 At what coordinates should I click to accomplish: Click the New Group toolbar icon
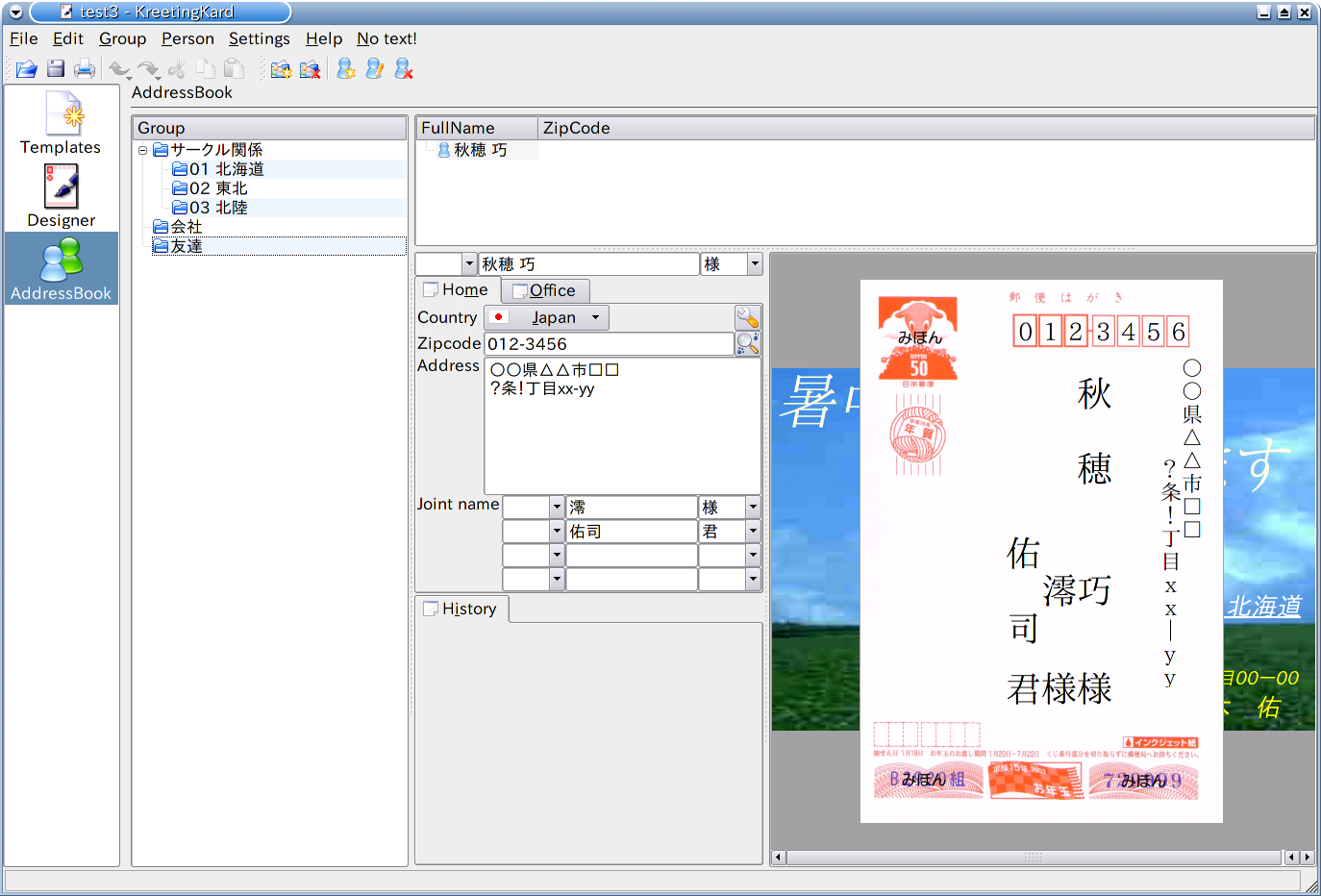tap(281, 69)
